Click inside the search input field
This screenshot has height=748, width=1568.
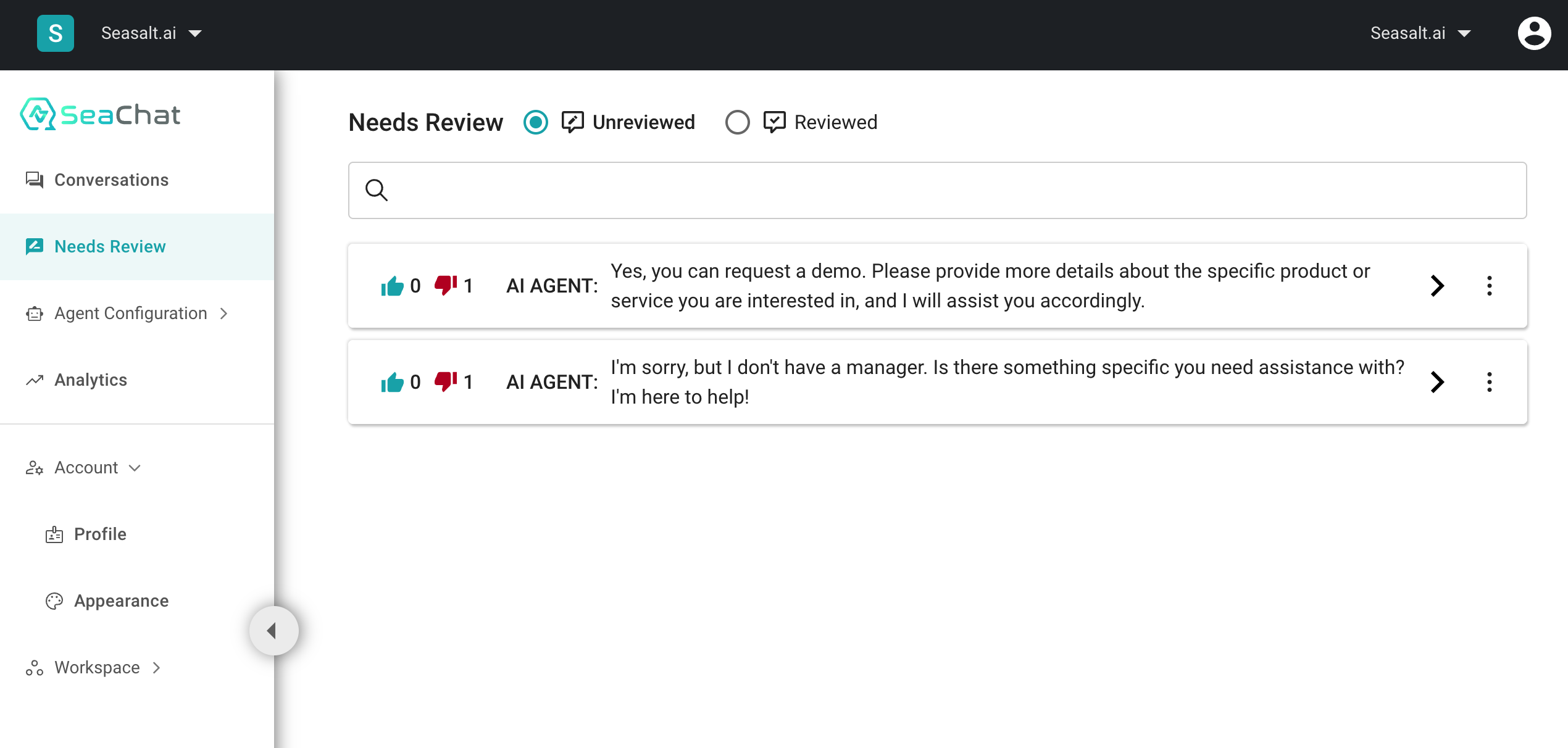pyautogui.click(x=864, y=190)
